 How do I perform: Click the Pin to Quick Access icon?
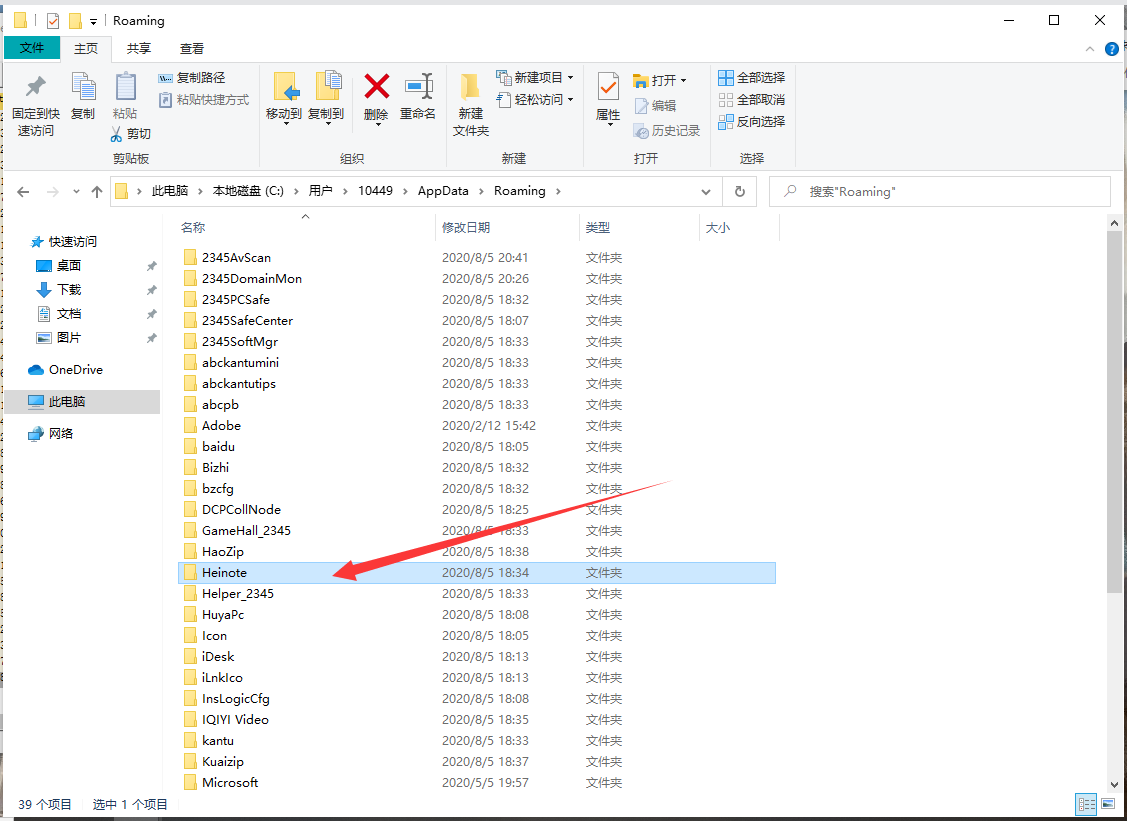[x=34, y=87]
